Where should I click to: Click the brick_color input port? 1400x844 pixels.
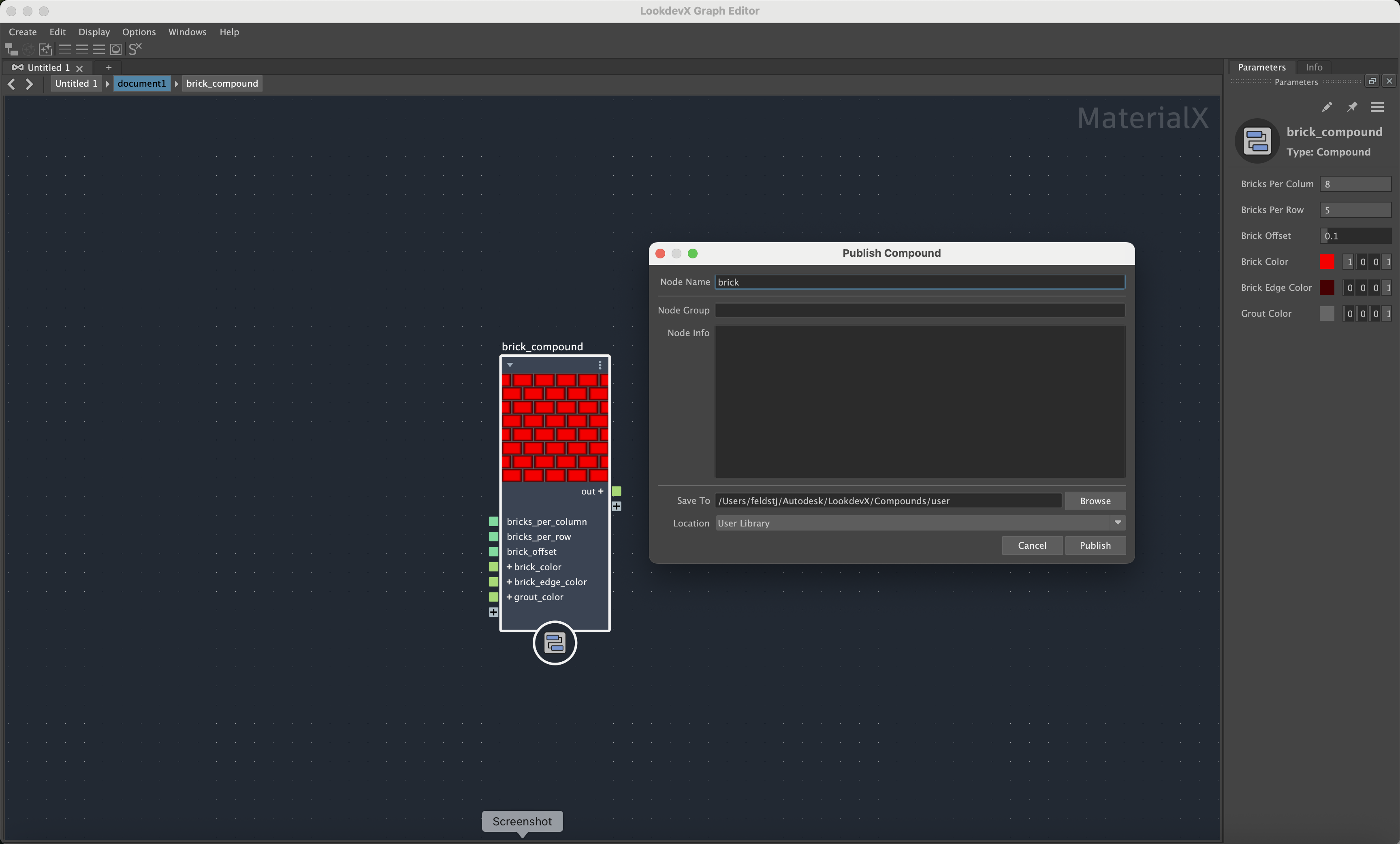(494, 567)
